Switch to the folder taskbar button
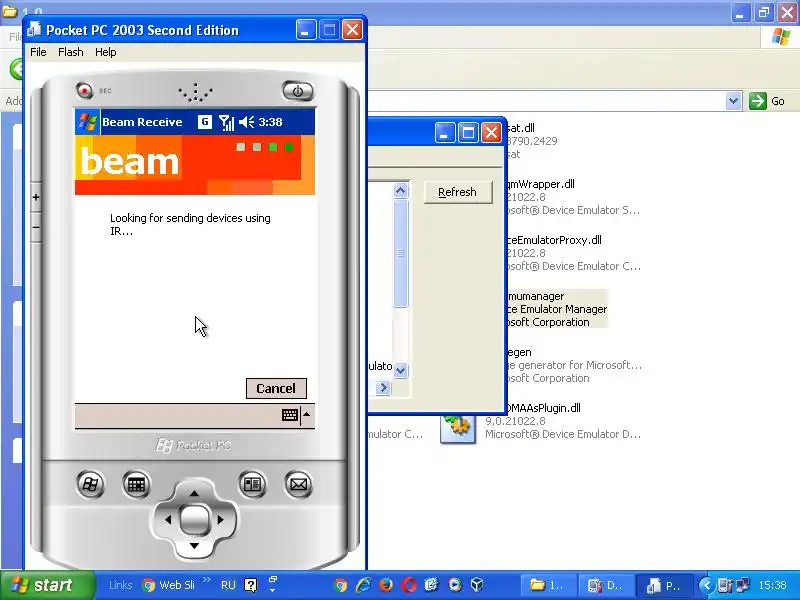The image size is (800, 600). [548, 585]
